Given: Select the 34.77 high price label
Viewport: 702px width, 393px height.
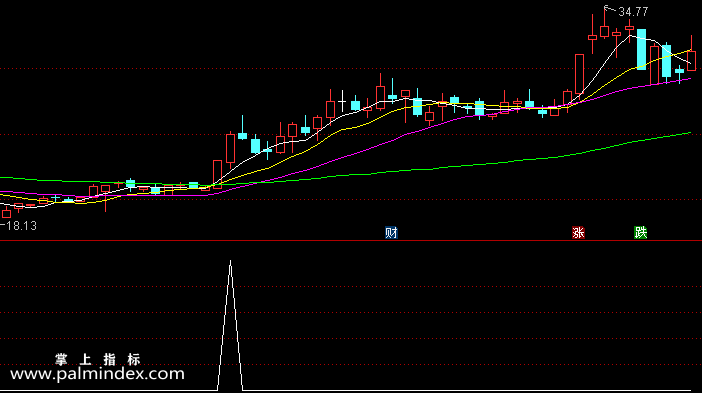Looking at the screenshot, I should [633, 12].
